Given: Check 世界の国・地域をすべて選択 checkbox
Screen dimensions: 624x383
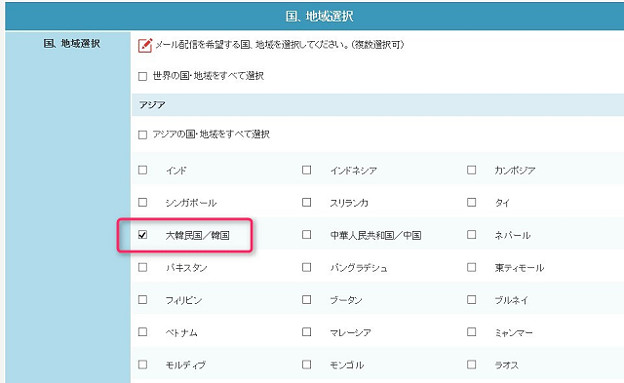Looking at the screenshot, I should [142, 76].
